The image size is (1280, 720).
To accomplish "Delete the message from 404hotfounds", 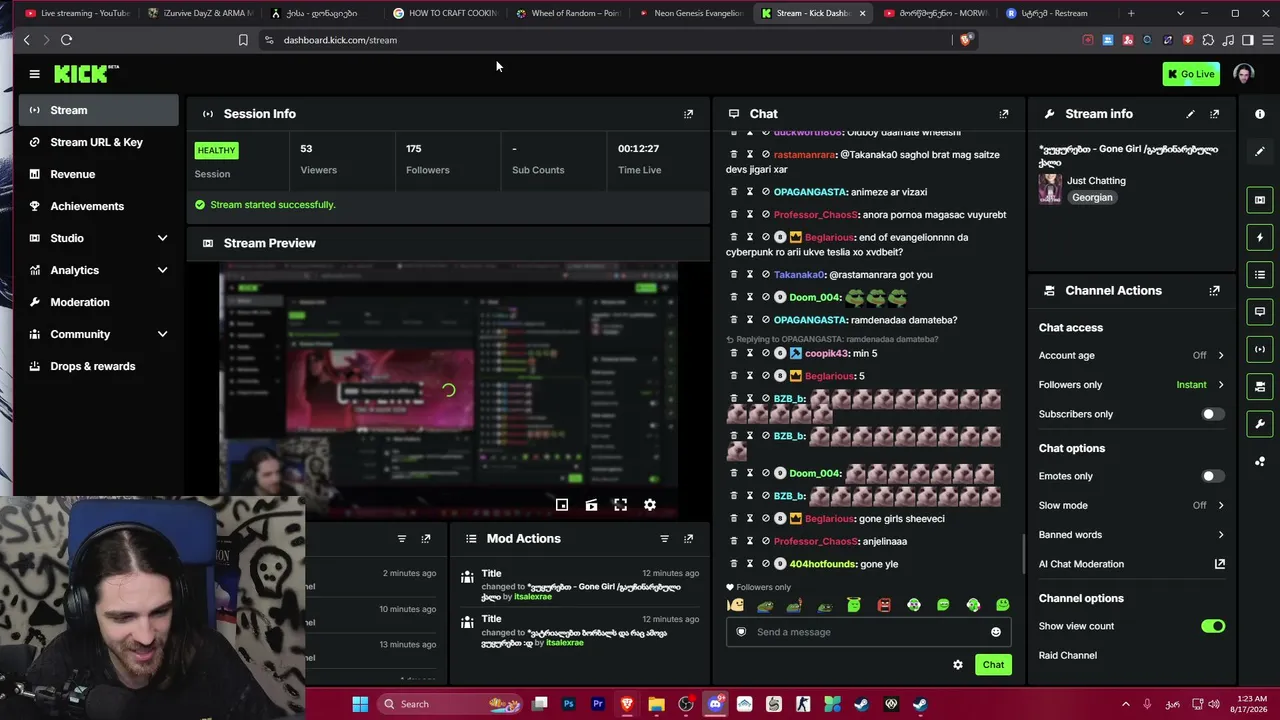I will (734, 564).
